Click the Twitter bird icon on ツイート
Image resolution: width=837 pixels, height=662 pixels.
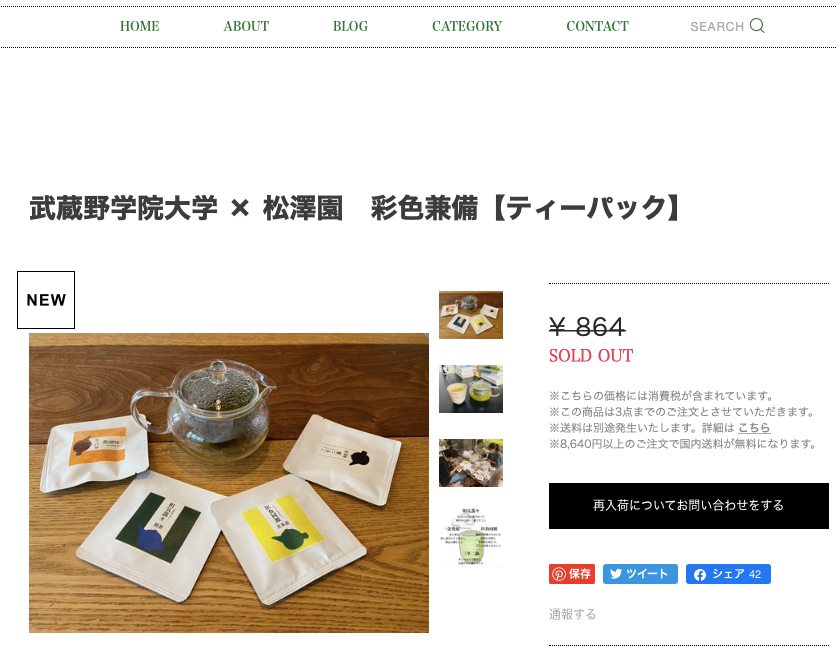615,574
